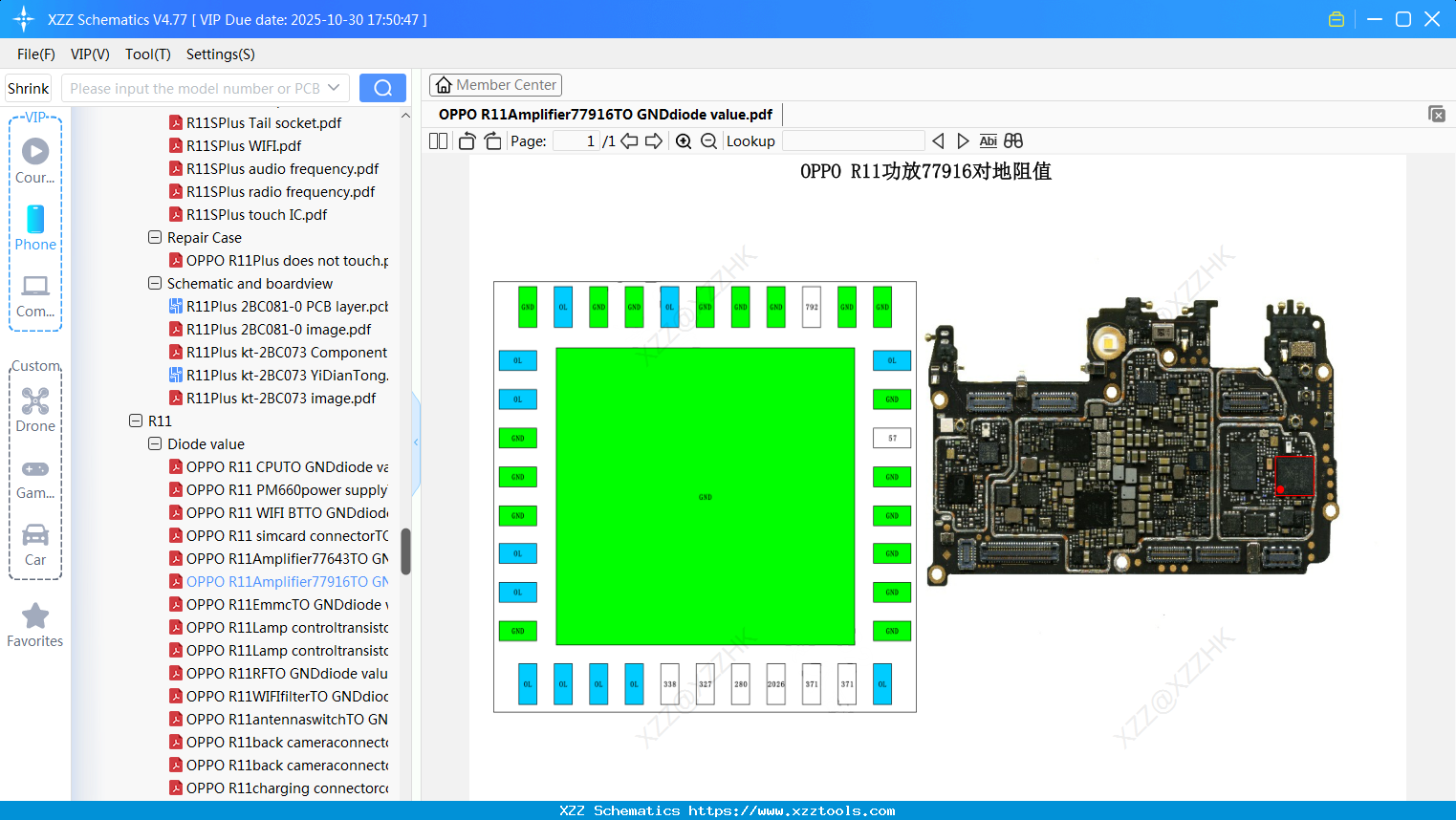1456x820 pixels.
Task: Click inside the model number search field
Action: click(x=191, y=87)
